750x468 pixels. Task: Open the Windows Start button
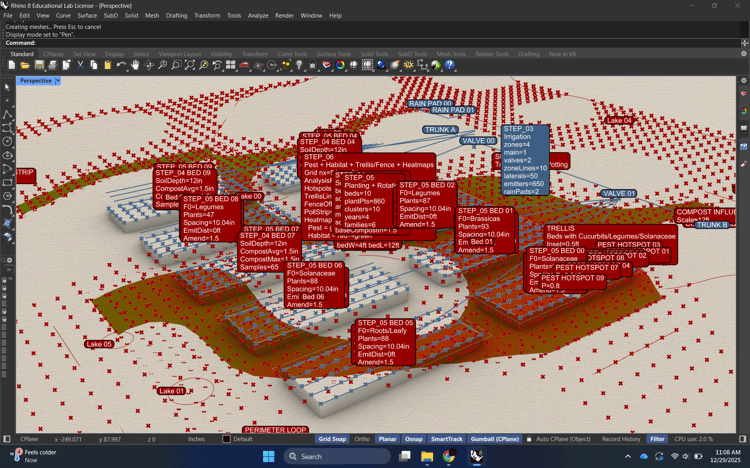pyautogui.click(x=268, y=456)
